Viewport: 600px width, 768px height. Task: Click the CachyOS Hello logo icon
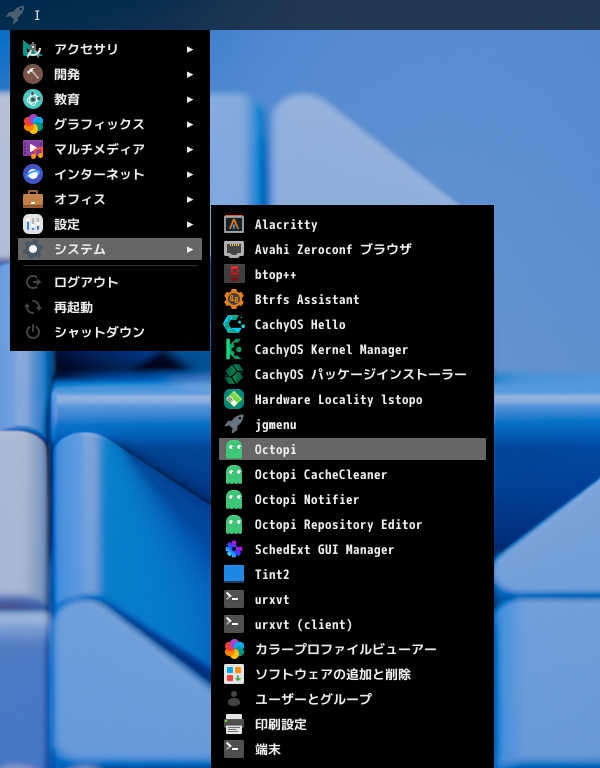234,324
